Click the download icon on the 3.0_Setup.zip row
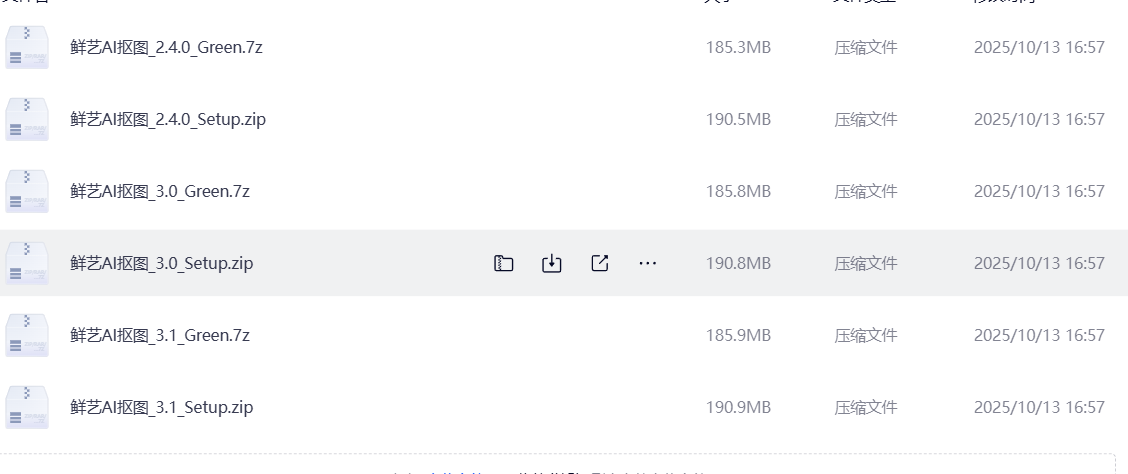The width and height of the screenshot is (1128, 474). pos(552,263)
